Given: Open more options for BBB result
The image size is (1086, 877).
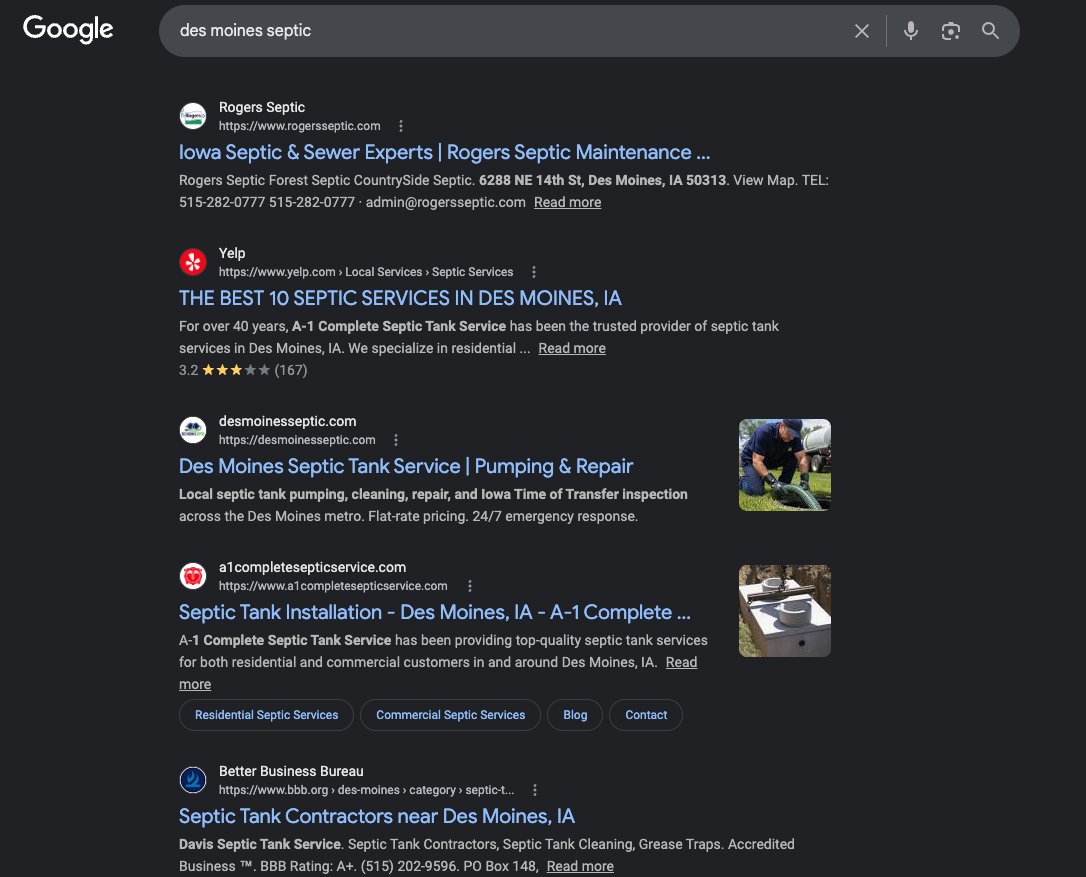Looking at the screenshot, I should point(534,790).
